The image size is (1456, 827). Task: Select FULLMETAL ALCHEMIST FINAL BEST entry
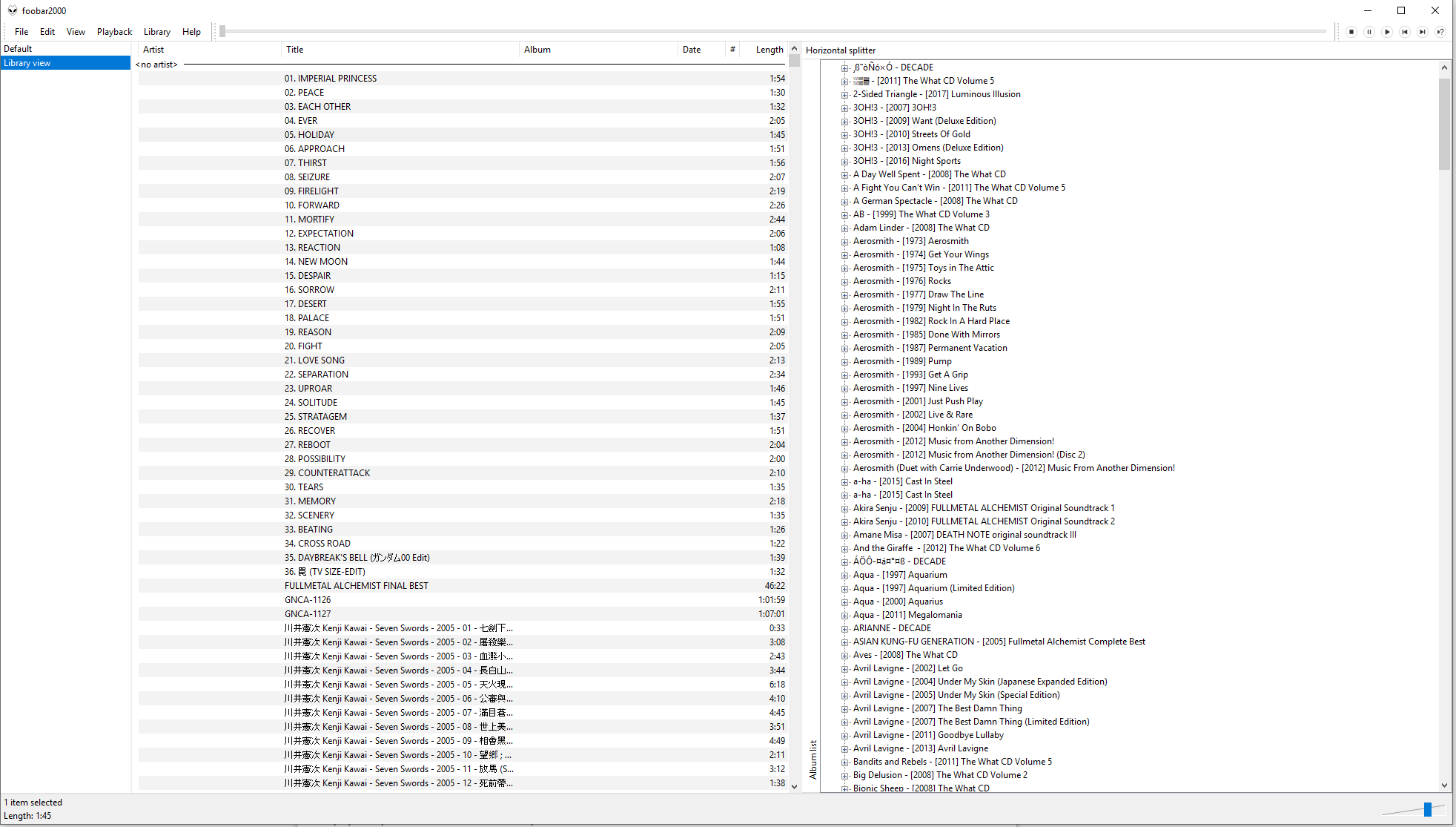[x=463, y=586]
